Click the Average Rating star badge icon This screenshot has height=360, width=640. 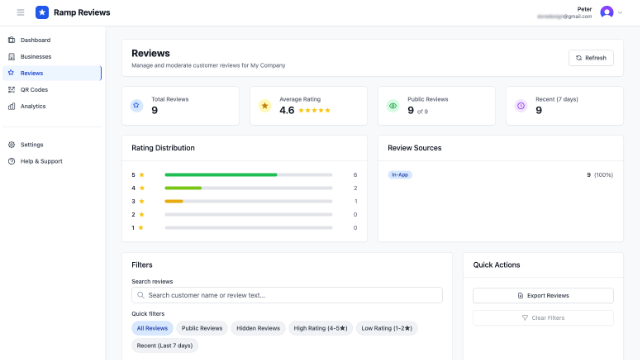pos(264,106)
